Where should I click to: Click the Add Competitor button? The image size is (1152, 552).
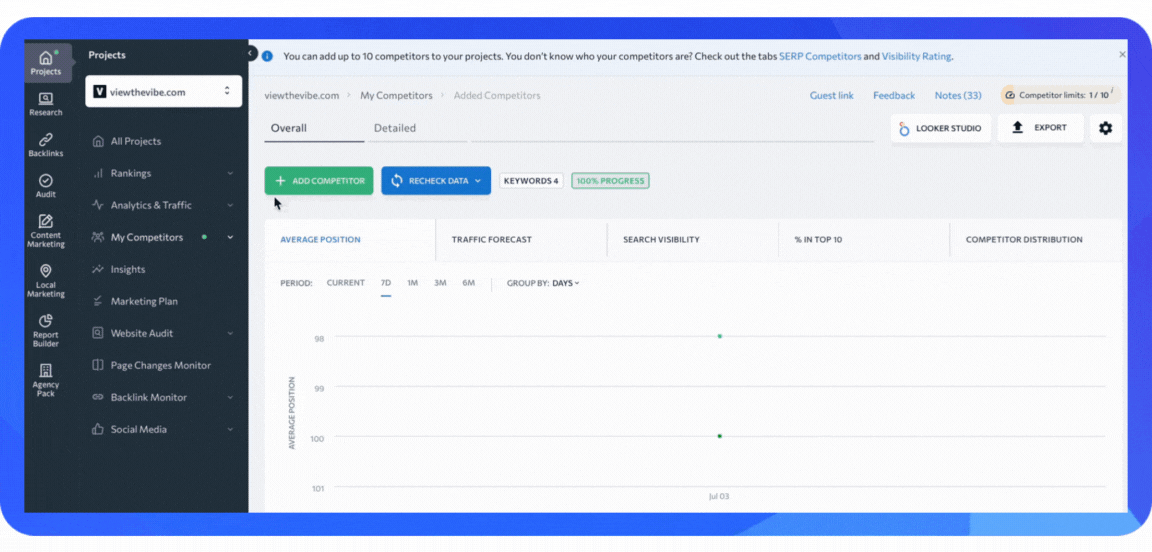319,180
